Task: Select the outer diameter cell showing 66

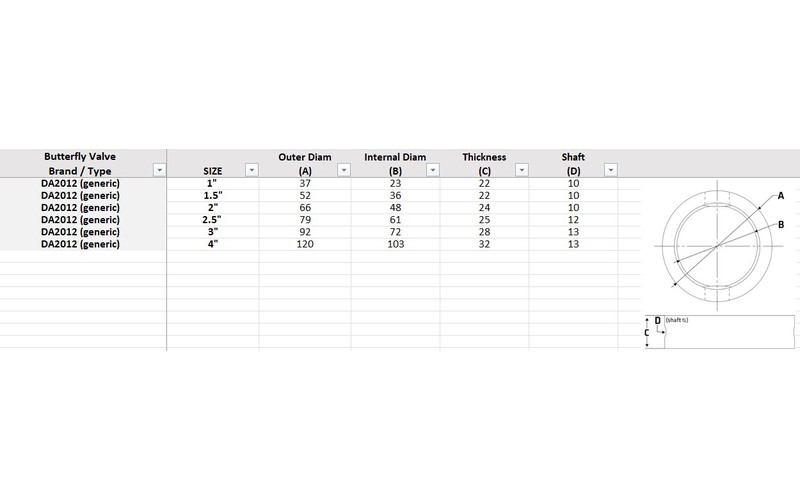Action: point(305,208)
